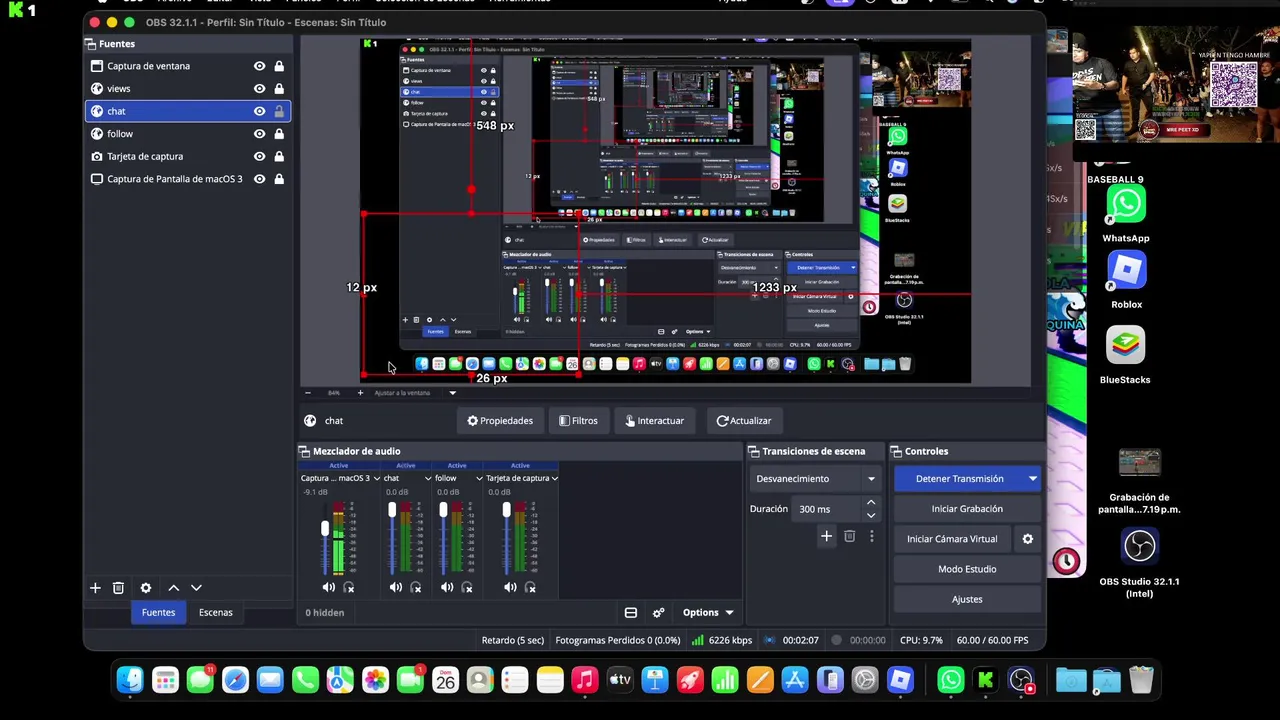
Task: Select the follow source row
Action: pyautogui.click(x=188, y=133)
